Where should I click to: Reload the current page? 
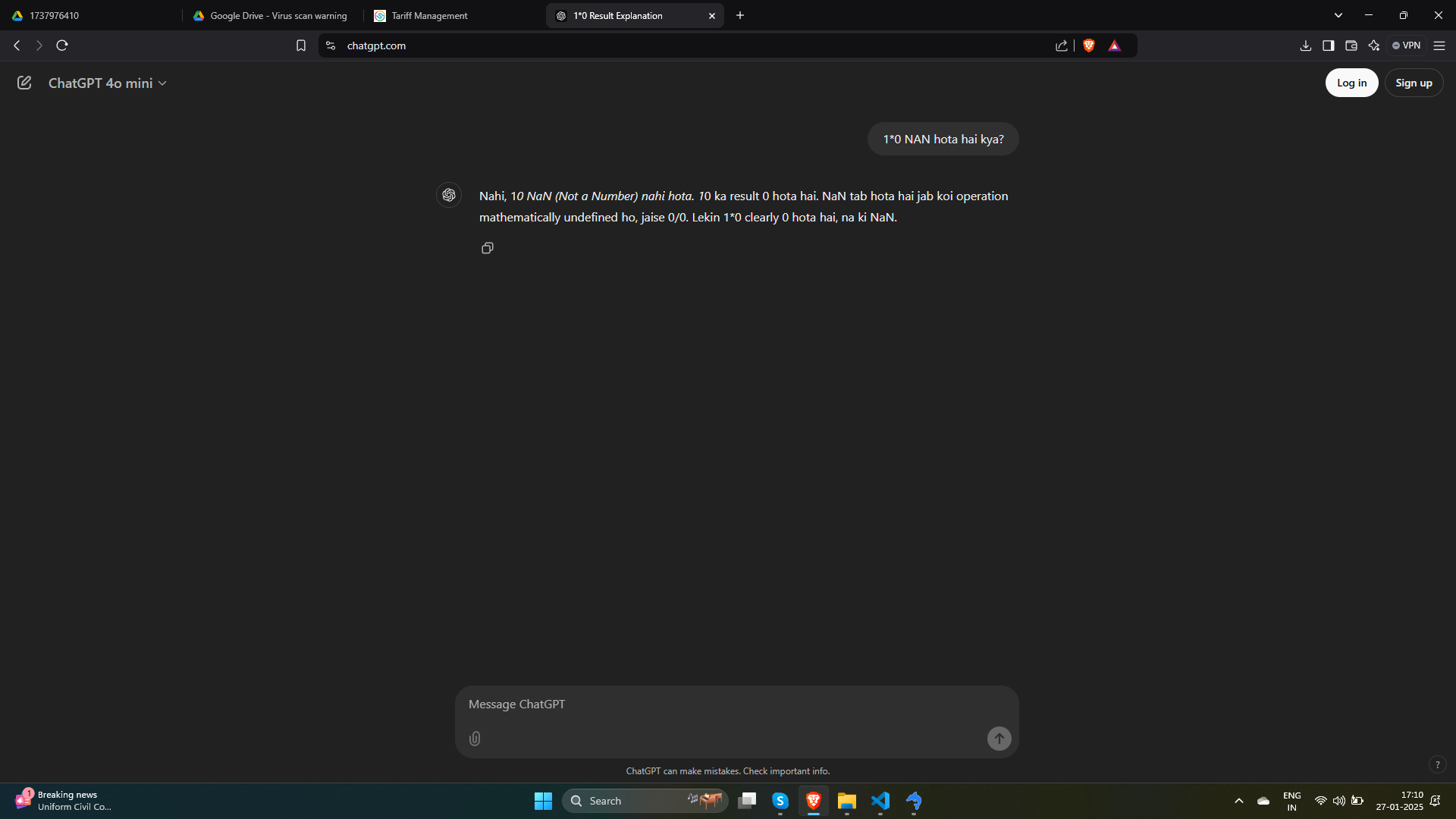tap(62, 45)
